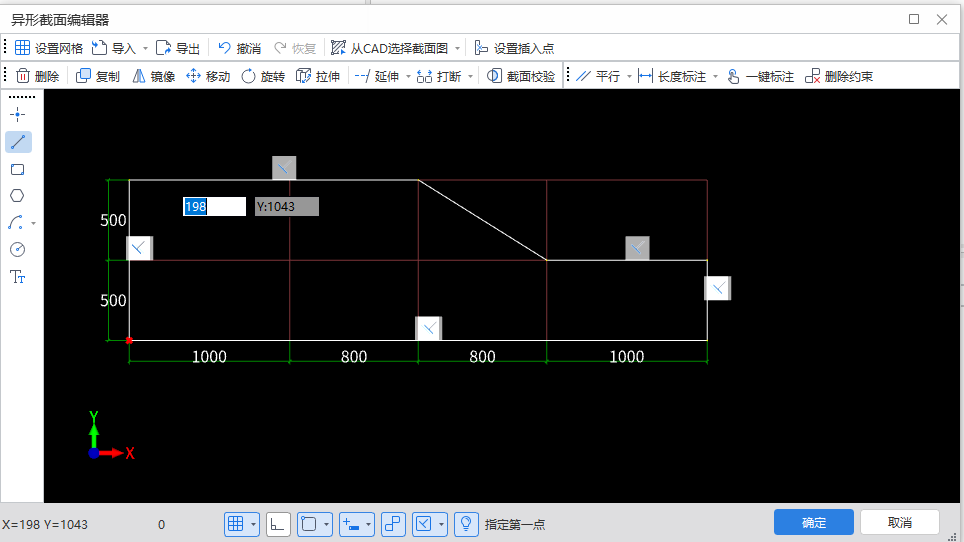Apply the 平行 parallel constraint
964x542 pixels.
[598, 76]
